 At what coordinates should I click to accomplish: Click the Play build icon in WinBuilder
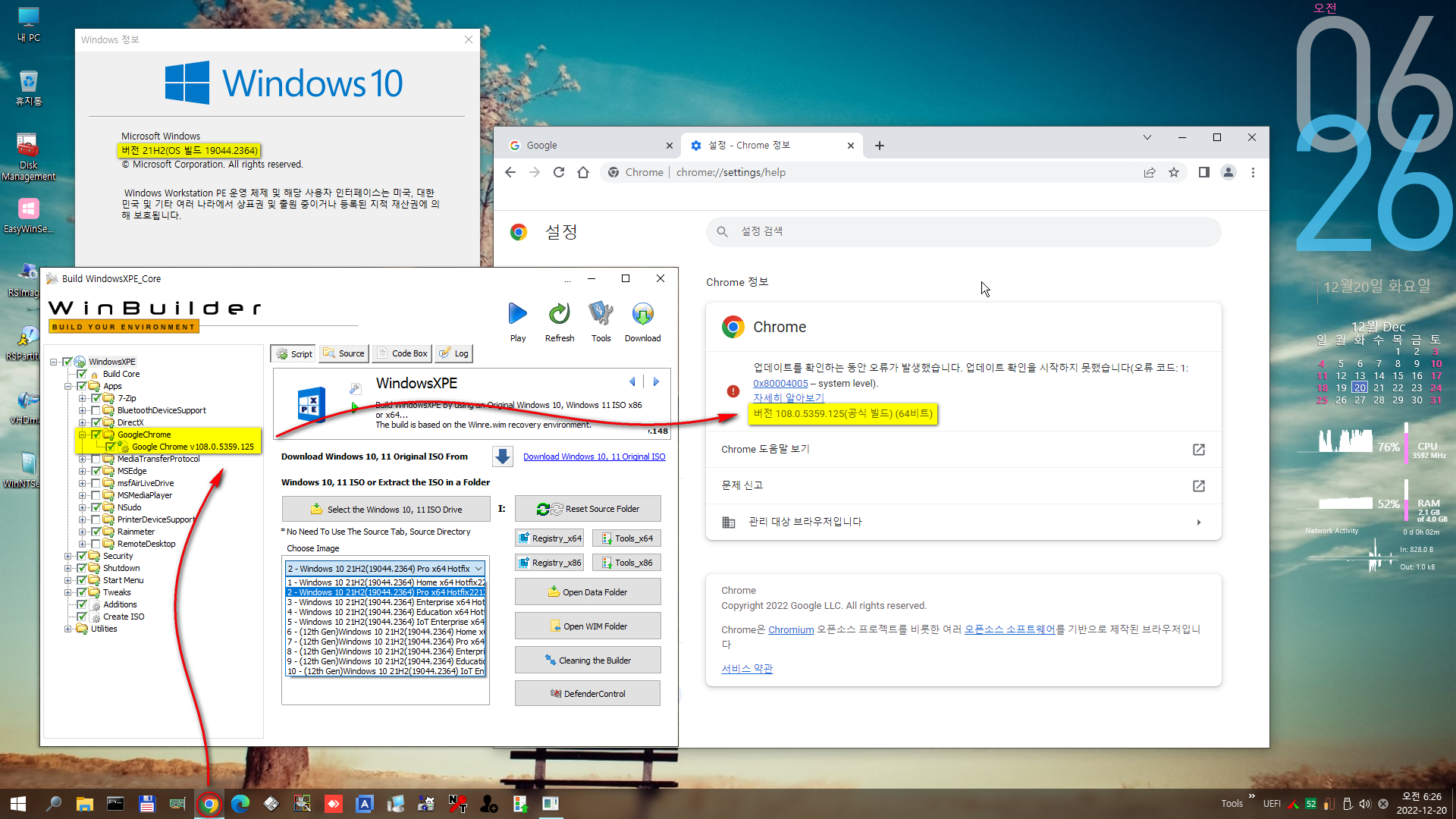pos(518,314)
